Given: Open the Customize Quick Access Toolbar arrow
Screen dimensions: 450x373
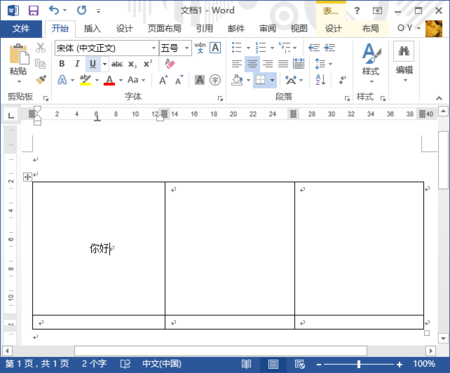Looking at the screenshot, I should coord(98,11).
